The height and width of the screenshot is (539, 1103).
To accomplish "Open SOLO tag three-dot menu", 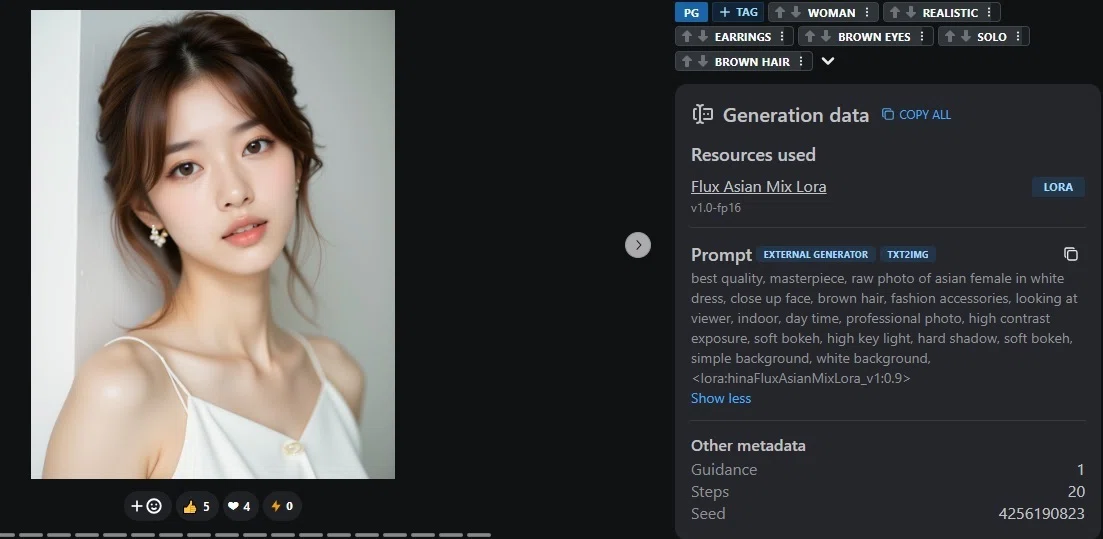I will tap(1017, 37).
